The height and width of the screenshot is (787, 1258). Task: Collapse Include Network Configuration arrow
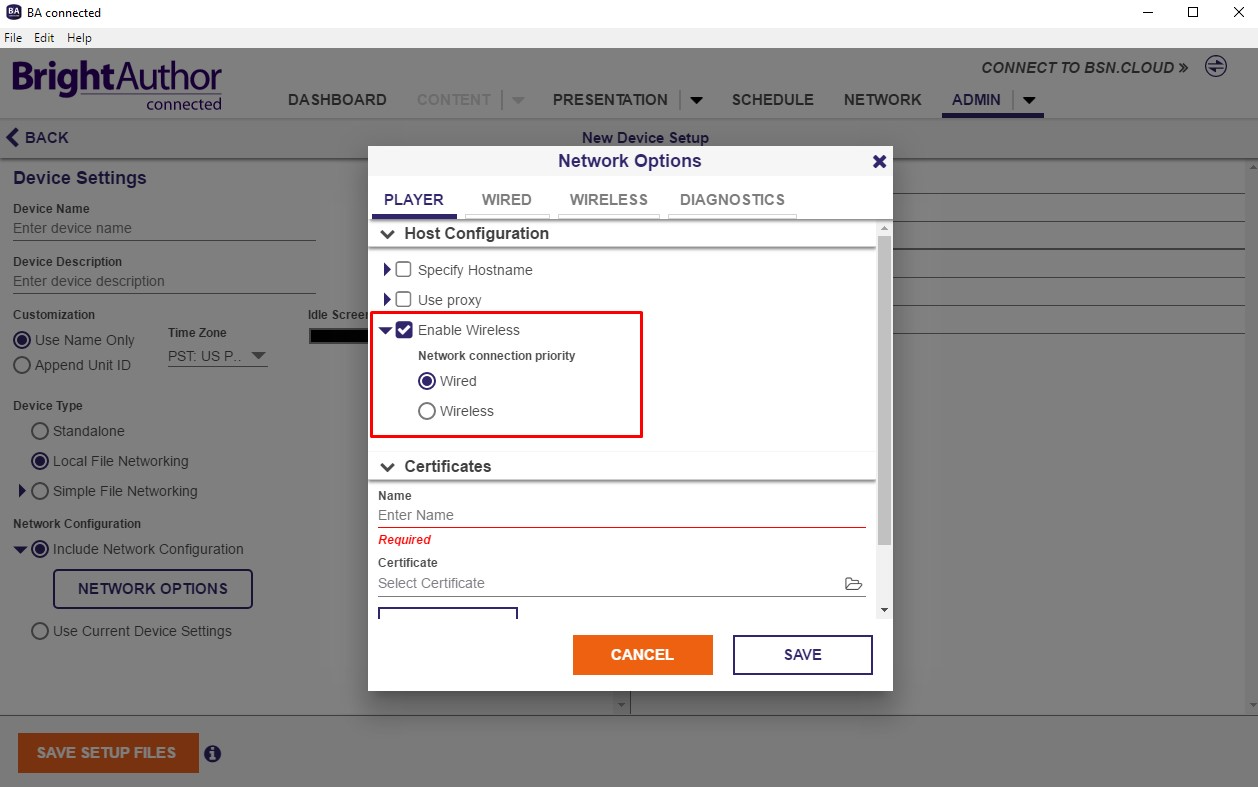20,549
